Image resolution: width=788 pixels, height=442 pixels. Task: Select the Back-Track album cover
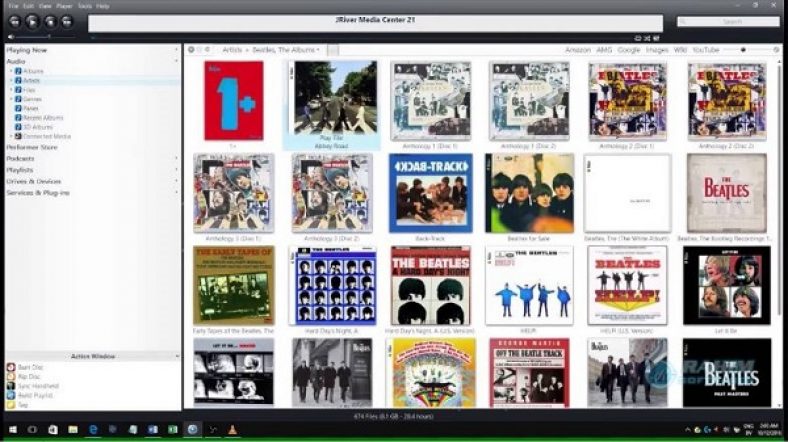point(431,193)
